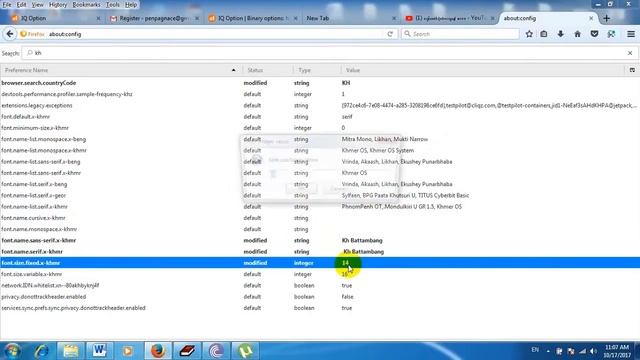Select font.name.cursive.x-khmr row
The height and width of the screenshot is (360, 640).
coord(320,218)
